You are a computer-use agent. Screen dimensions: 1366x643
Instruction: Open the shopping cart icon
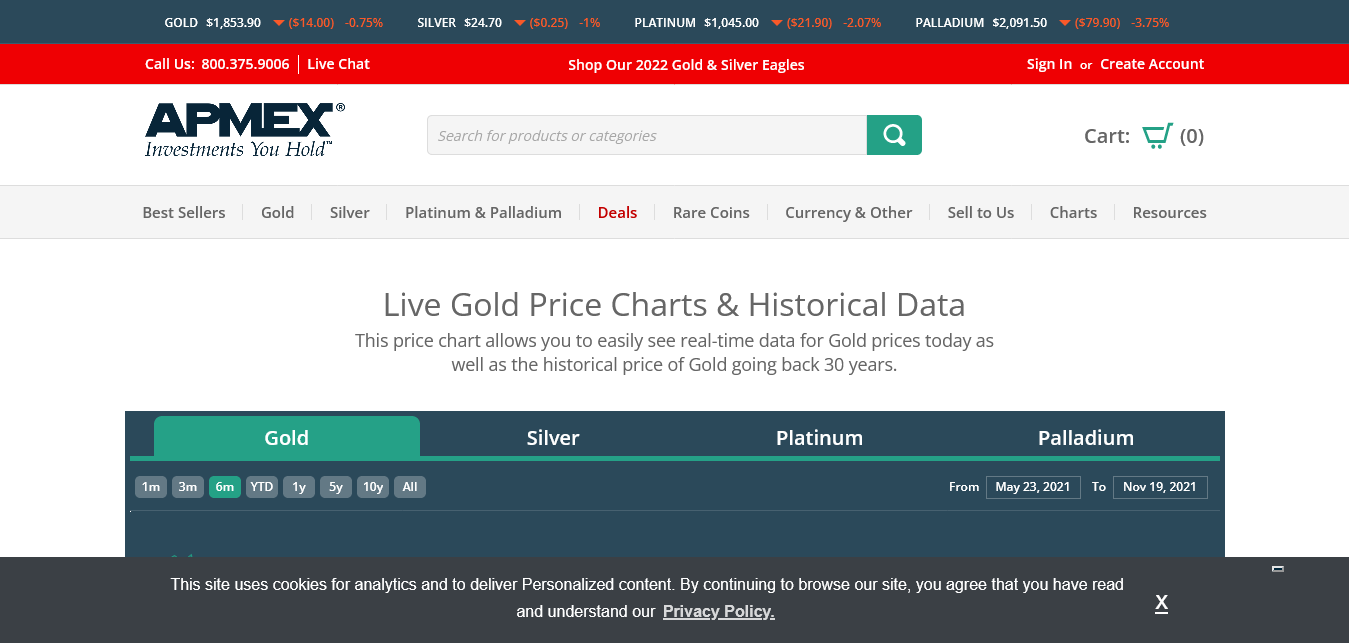coord(1157,136)
